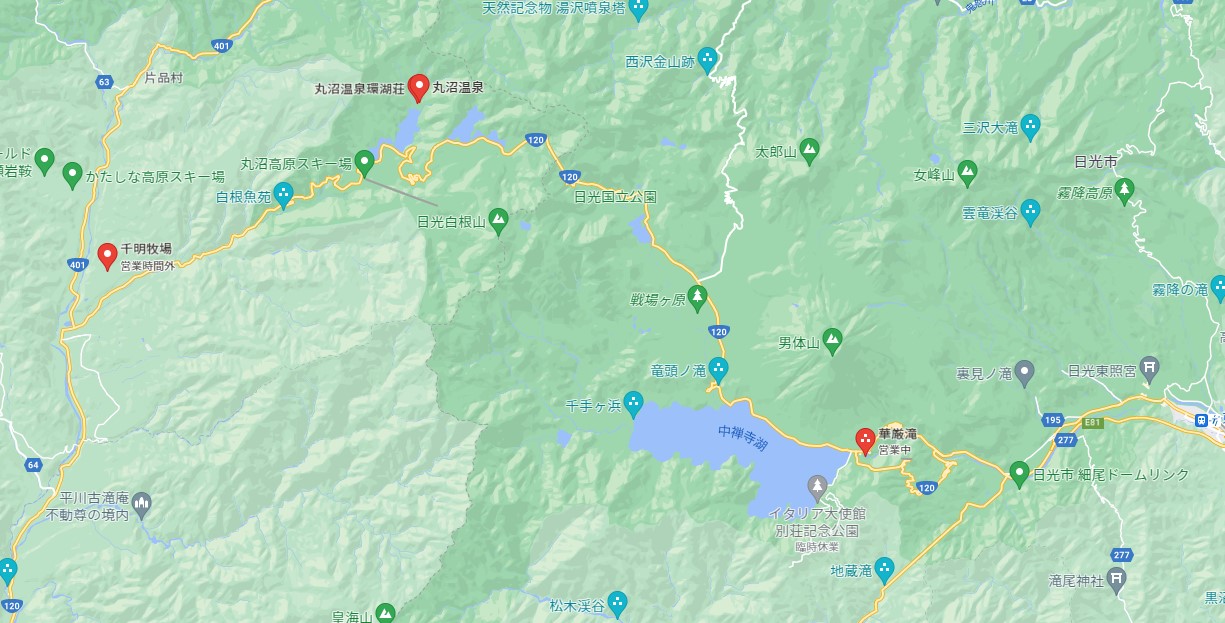
Task: Select the 中禅寺湖 lake label
Action: point(743,437)
